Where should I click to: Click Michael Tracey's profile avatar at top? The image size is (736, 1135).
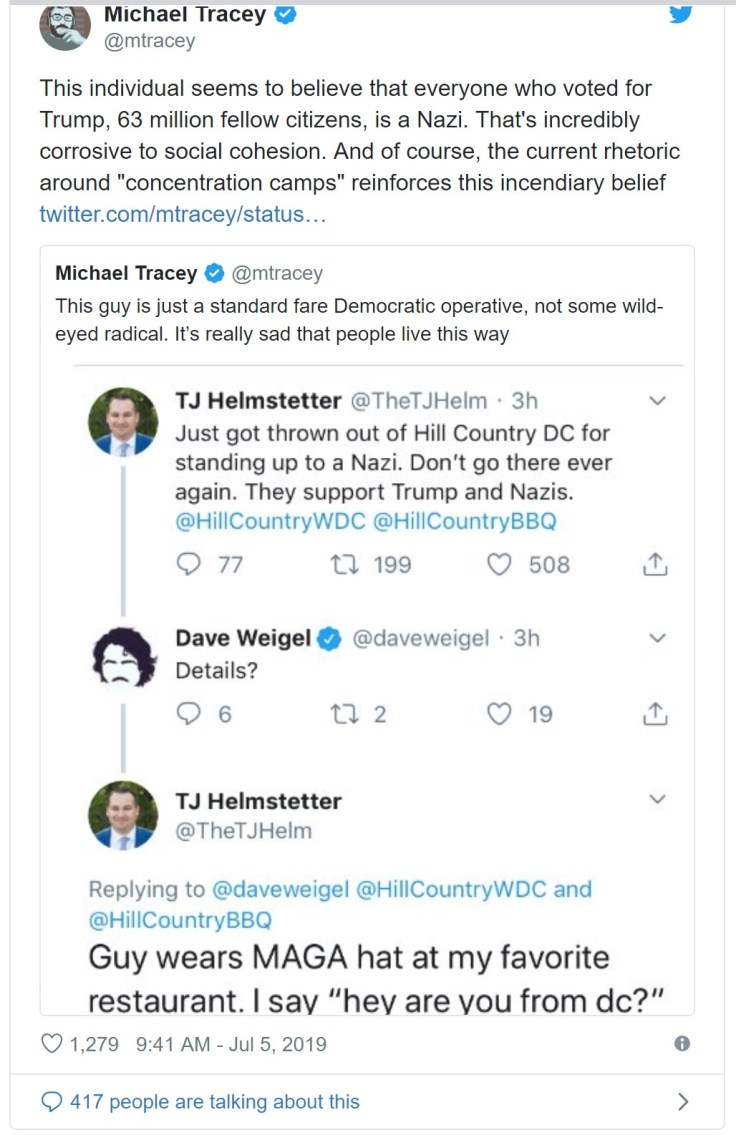click(x=65, y=25)
